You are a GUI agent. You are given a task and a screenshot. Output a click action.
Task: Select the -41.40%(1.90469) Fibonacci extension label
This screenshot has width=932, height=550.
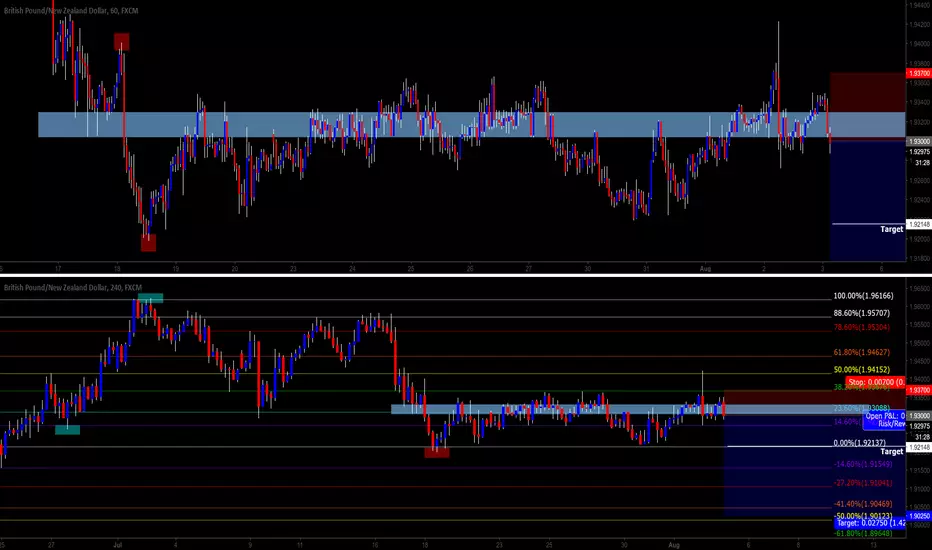863,504
